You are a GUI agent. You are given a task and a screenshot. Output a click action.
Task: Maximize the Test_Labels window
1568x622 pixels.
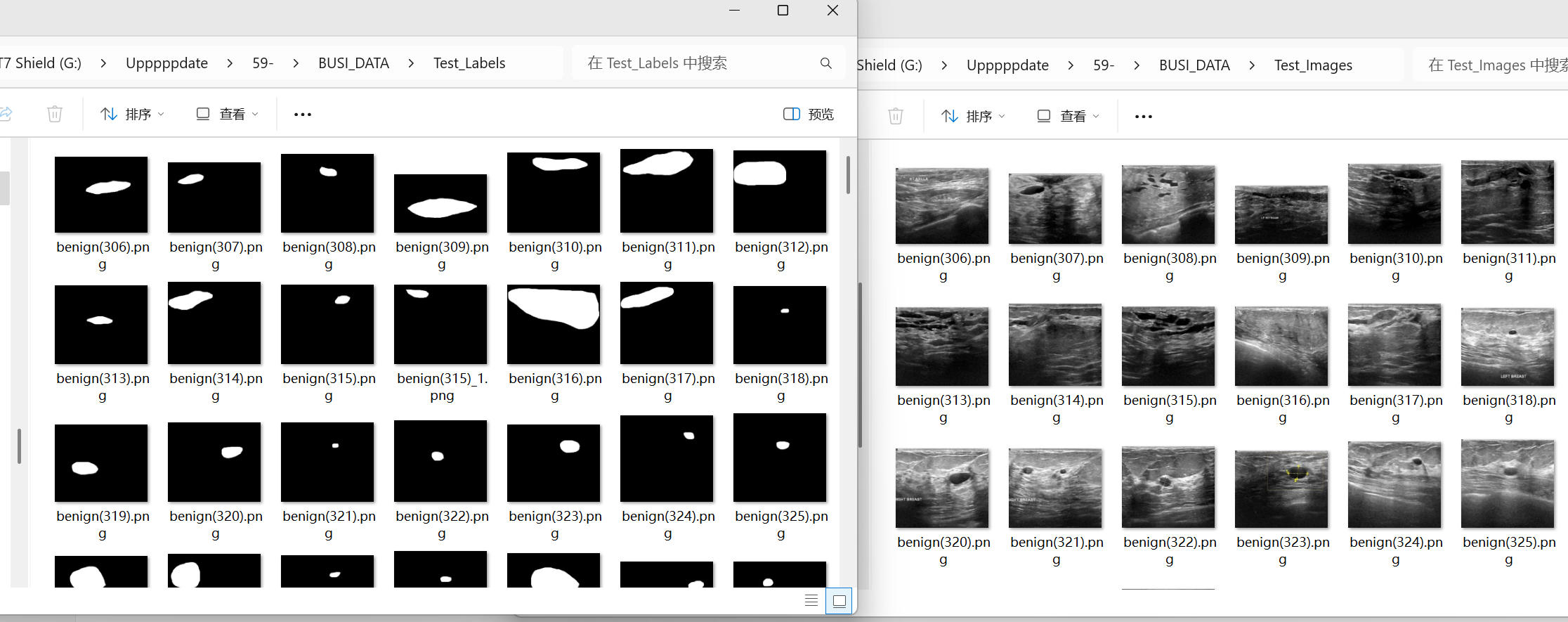(783, 11)
